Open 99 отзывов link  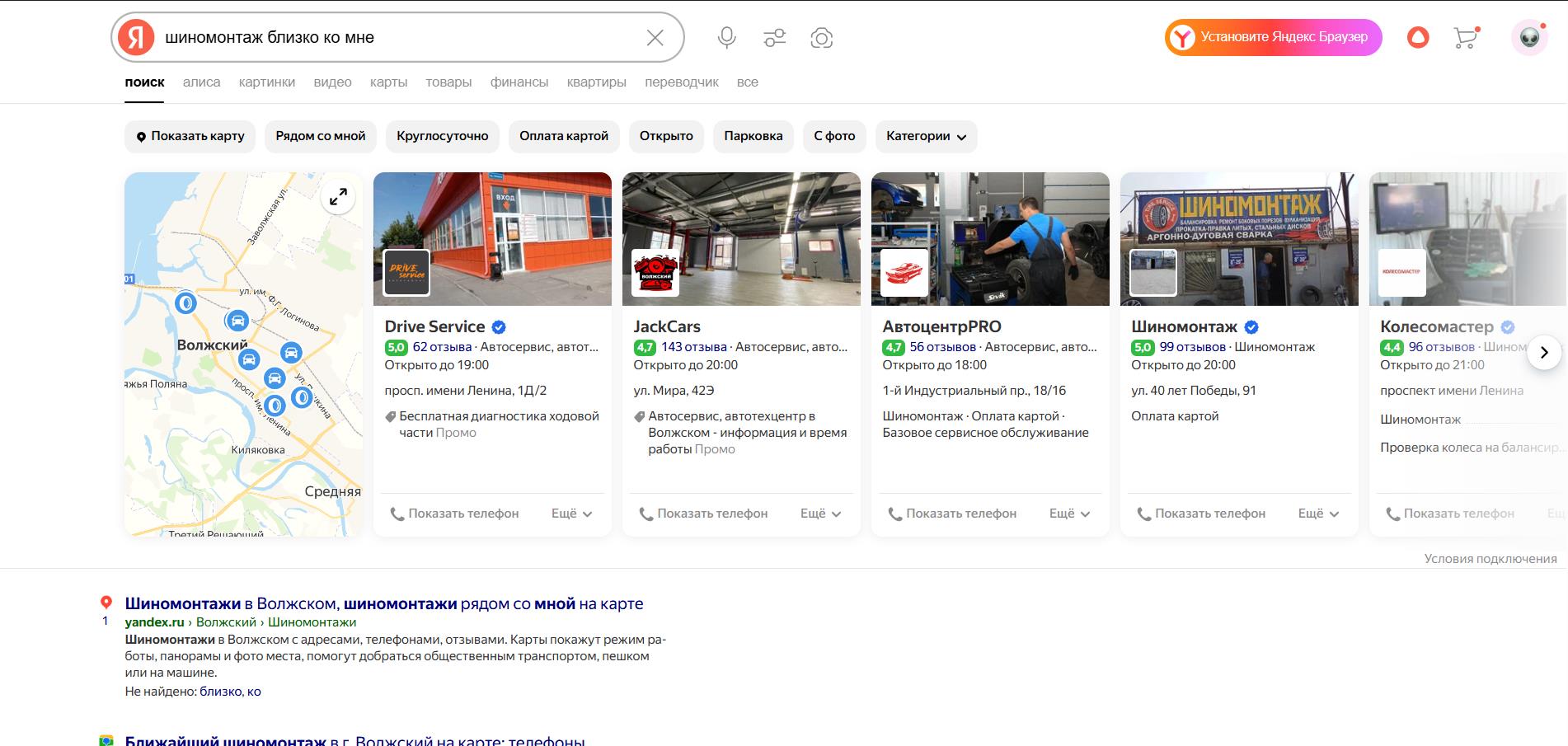pos(1192,347)
